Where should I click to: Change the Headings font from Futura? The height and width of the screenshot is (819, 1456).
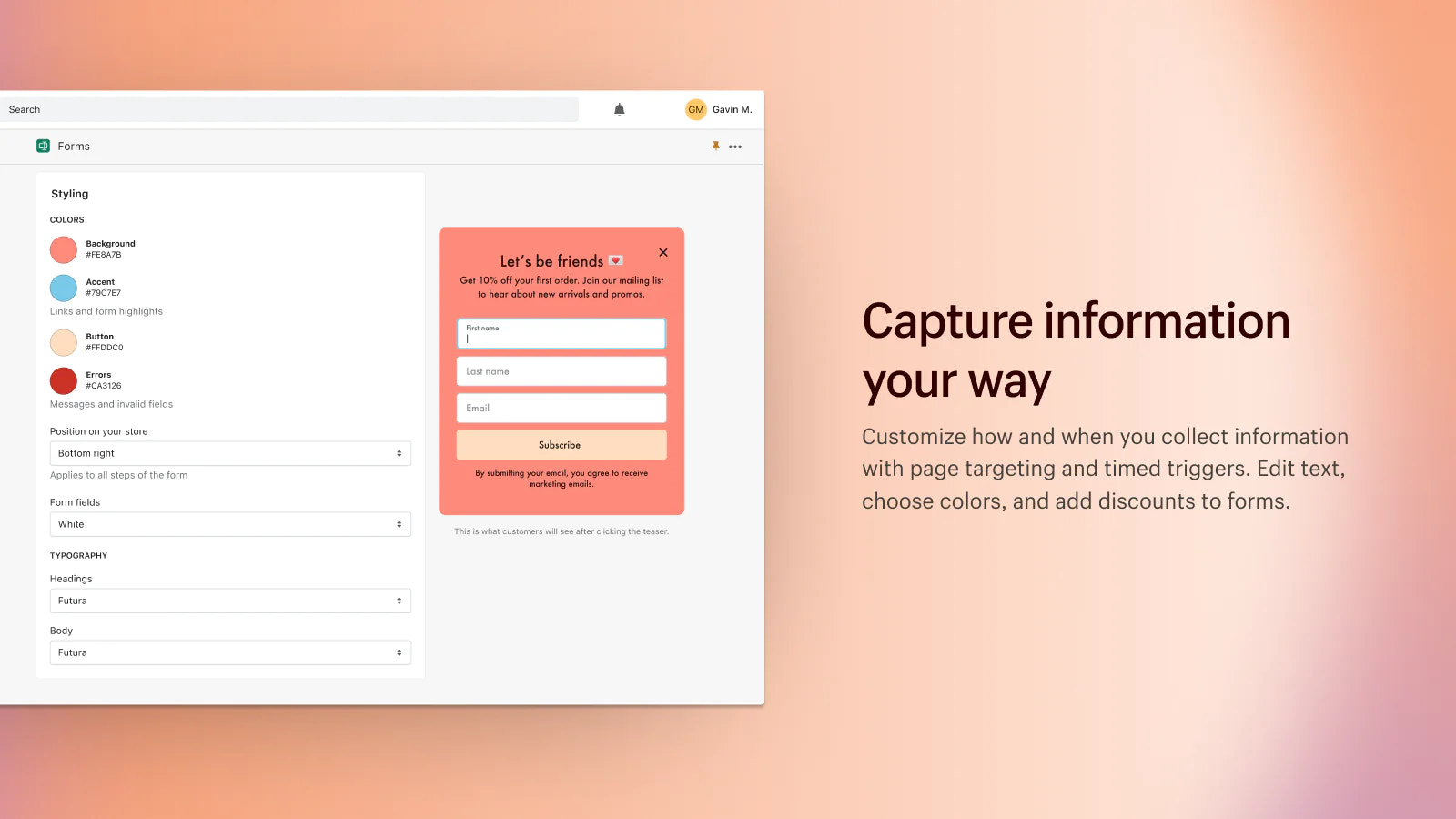pyautogui.click(x=229, y=600)
